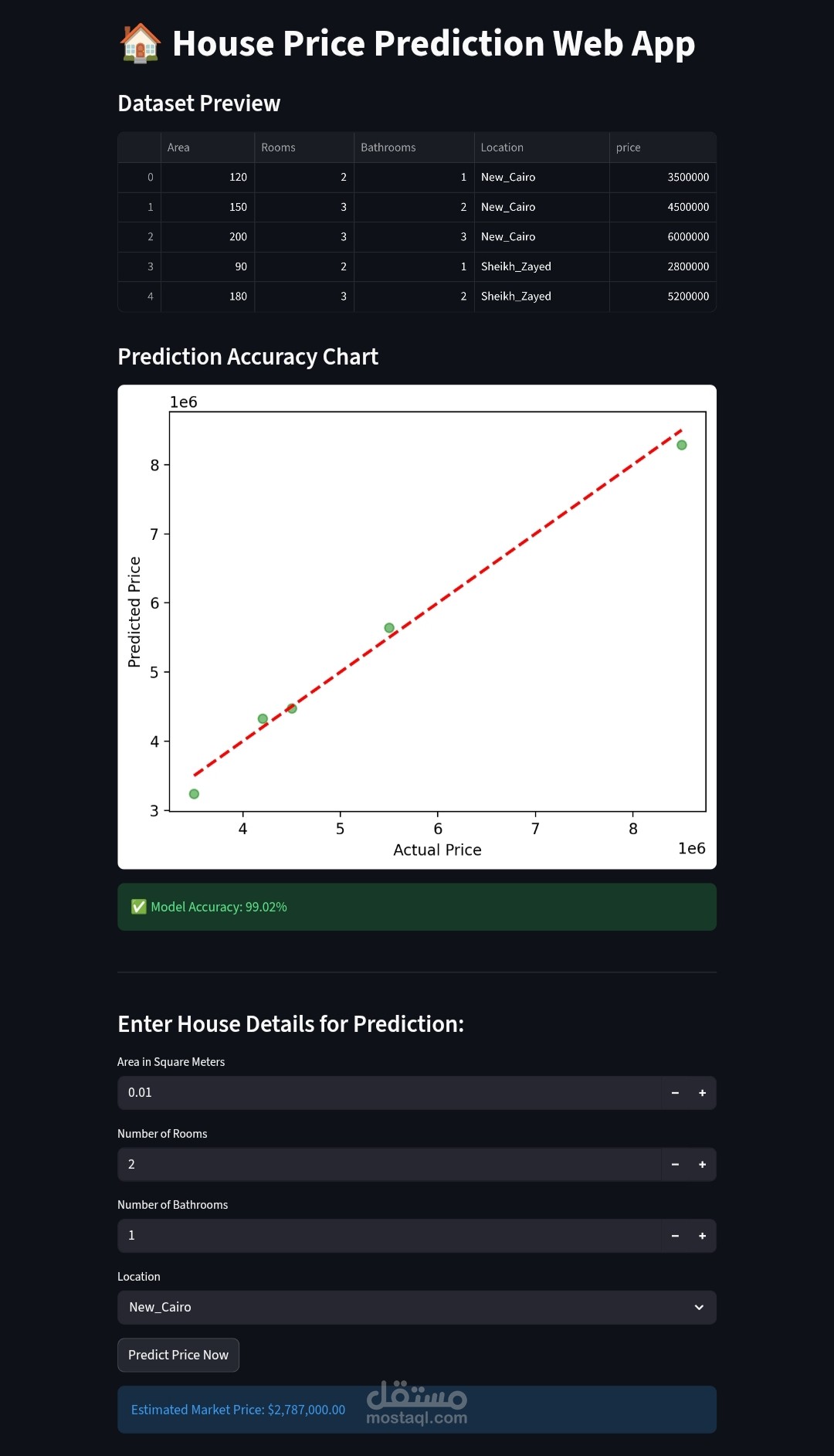Click Predict Price Now button
Image resolution: width=834 pixels, height=1456 pixels.
[178, 1355]
